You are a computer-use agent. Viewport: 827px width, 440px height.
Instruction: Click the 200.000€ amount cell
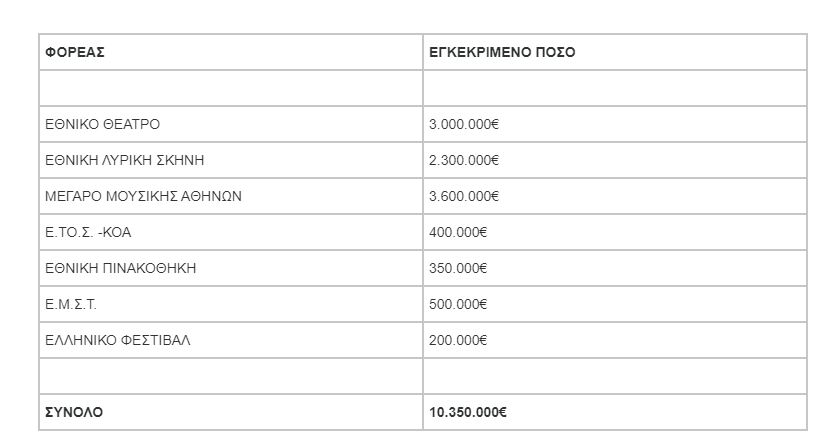[x=458, y=341]
